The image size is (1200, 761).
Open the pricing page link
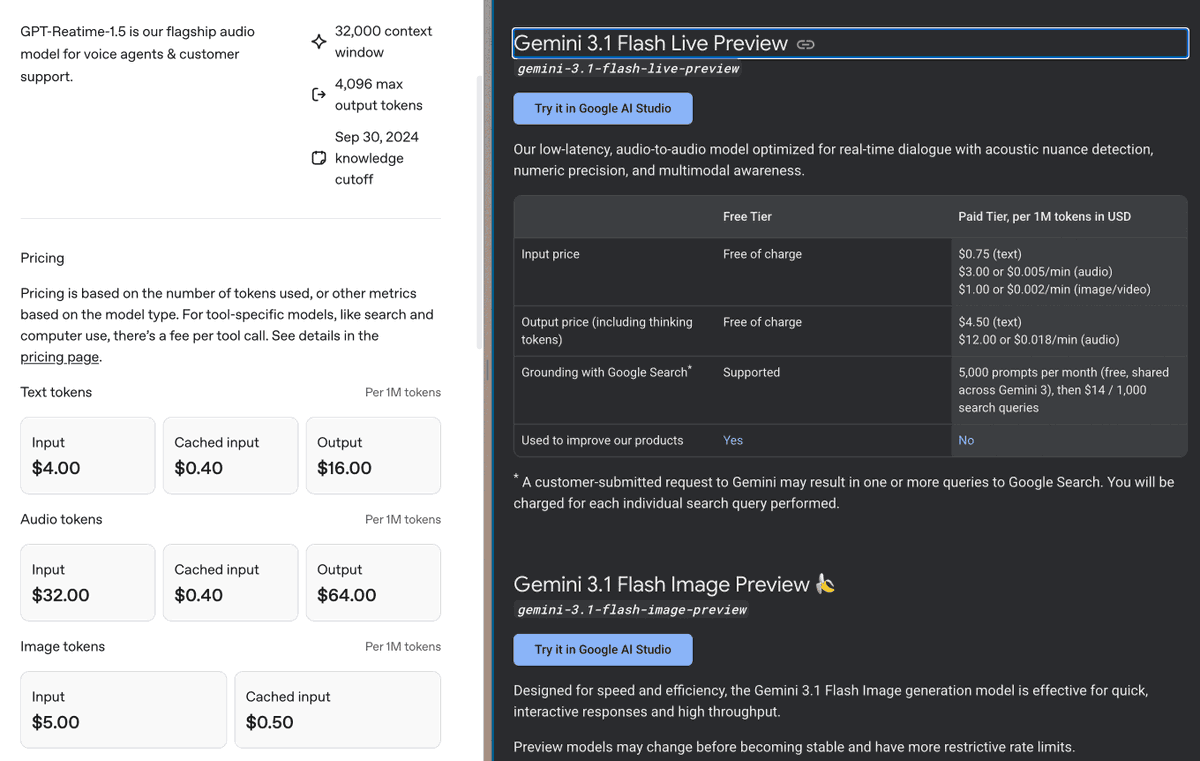coord(59,357)
